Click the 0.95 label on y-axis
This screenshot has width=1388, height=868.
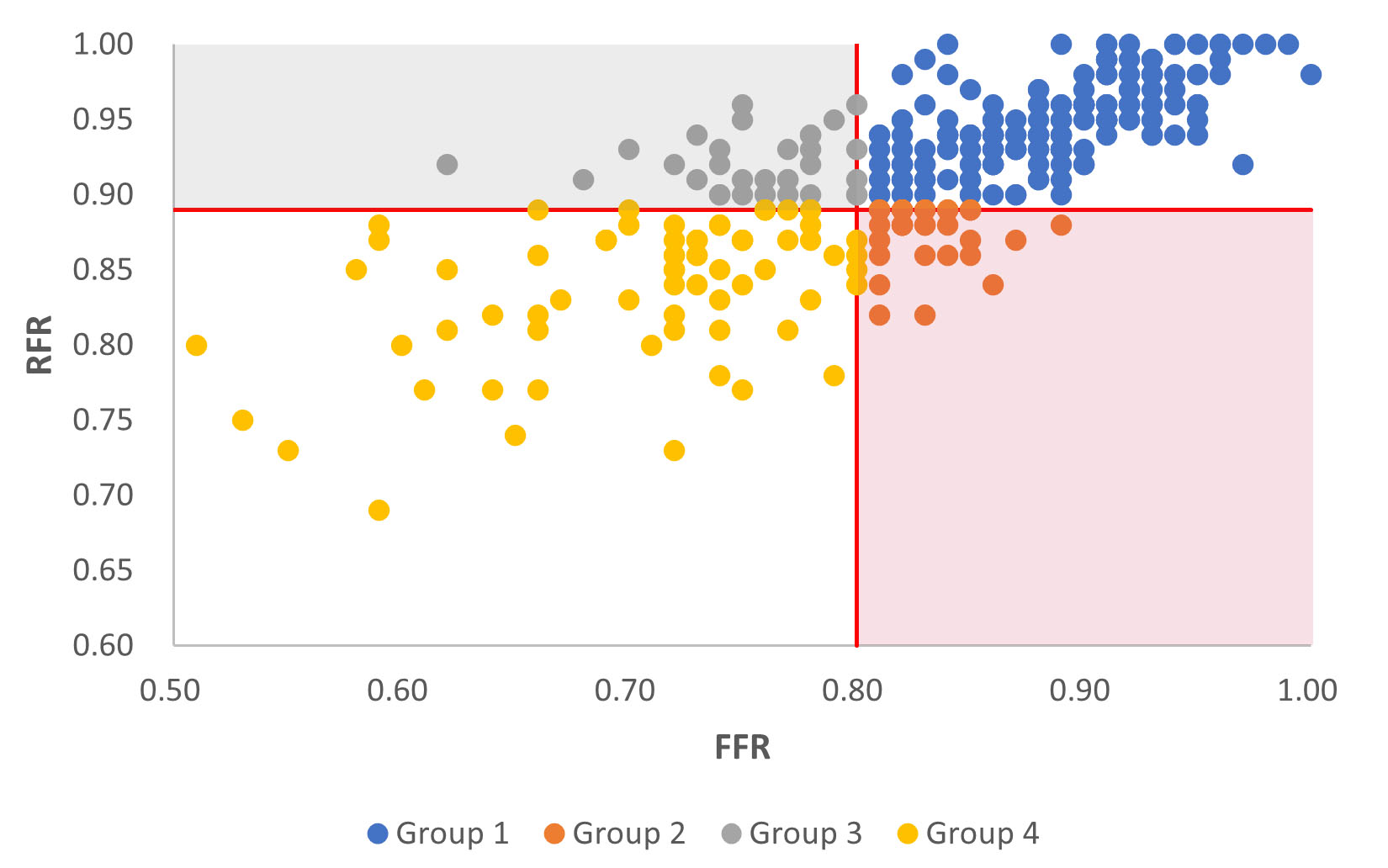click(x=103, y=119)
